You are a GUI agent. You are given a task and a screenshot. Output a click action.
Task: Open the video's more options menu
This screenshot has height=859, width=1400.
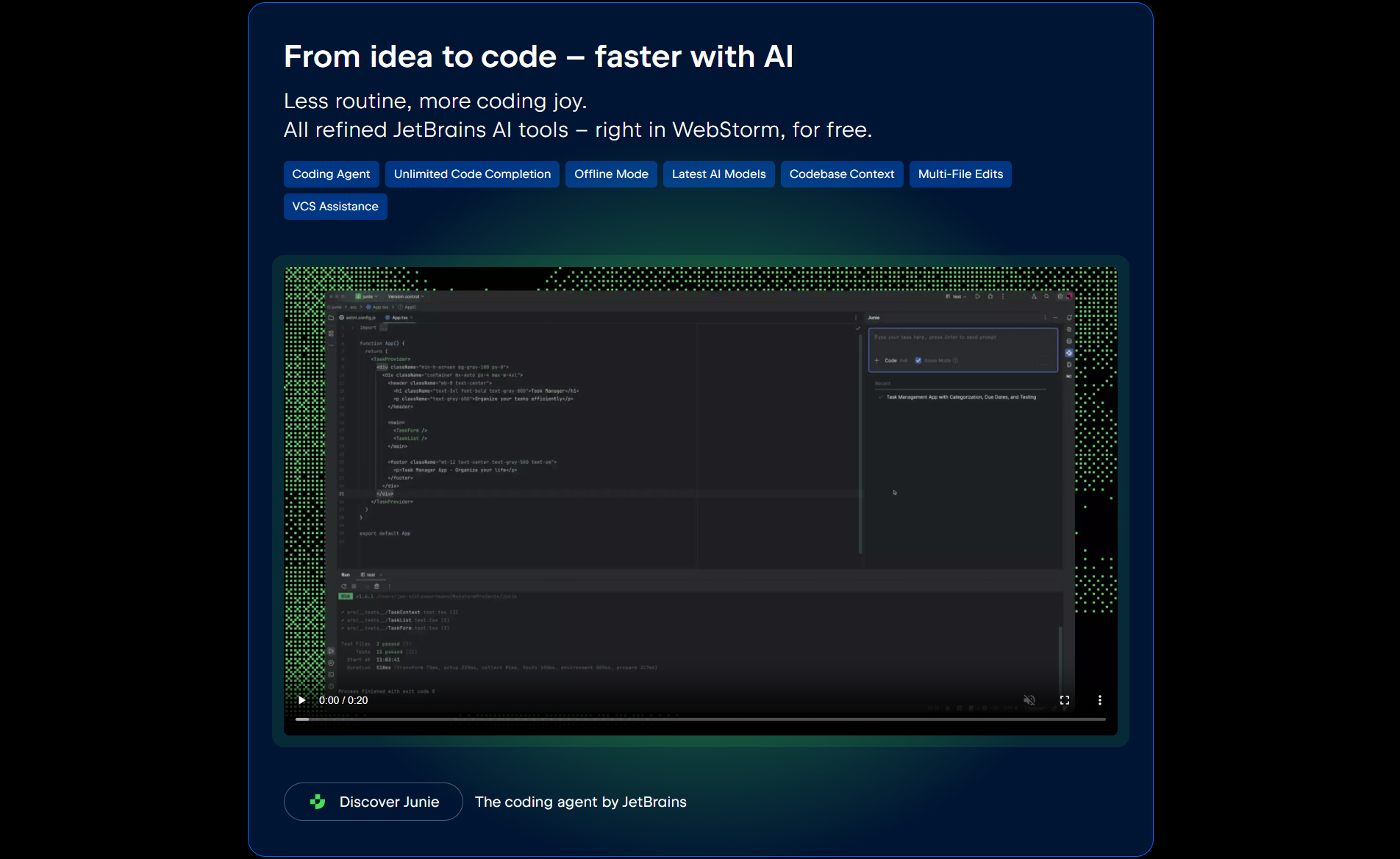(x=1099, y=700)
